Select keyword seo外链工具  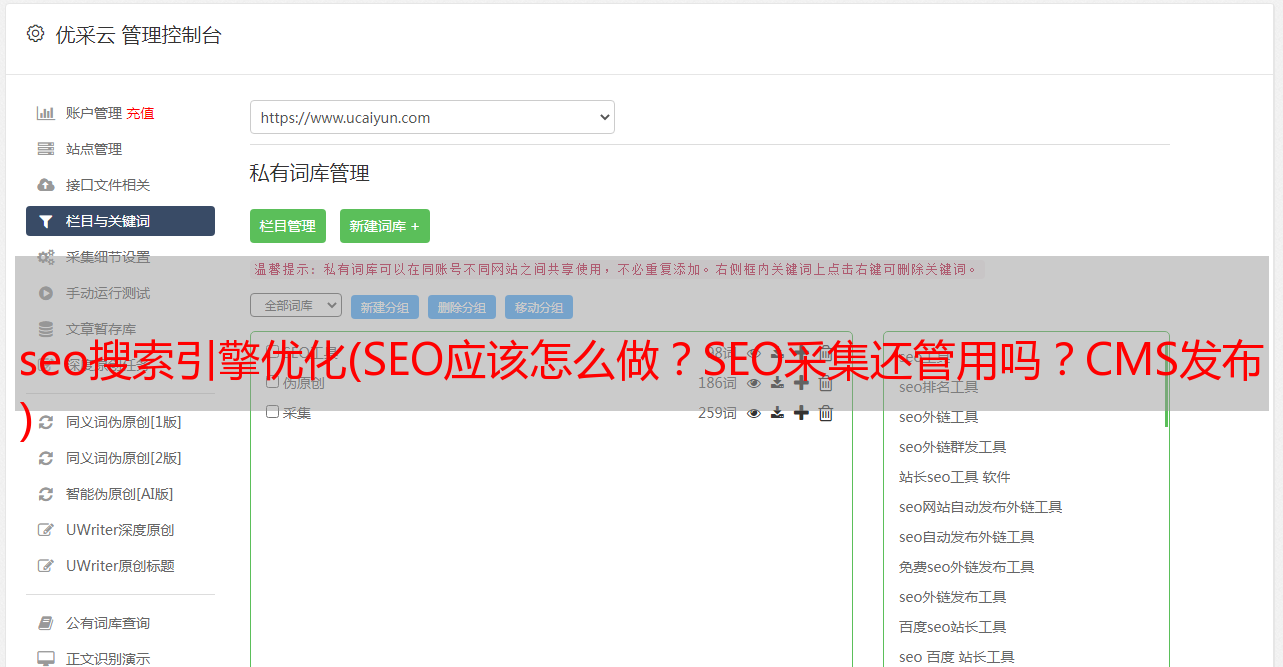[x=939, y=417]
